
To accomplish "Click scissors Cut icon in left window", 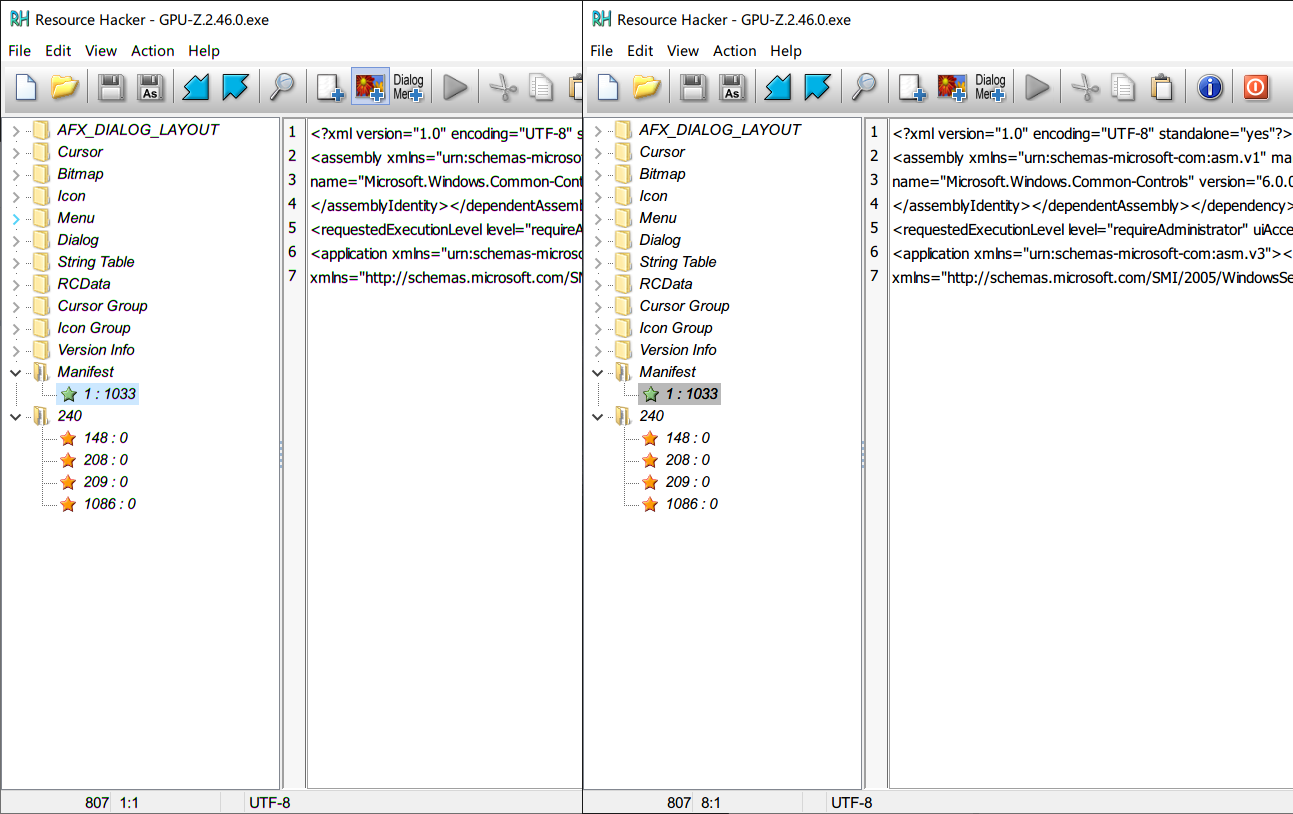I will 503,87.
